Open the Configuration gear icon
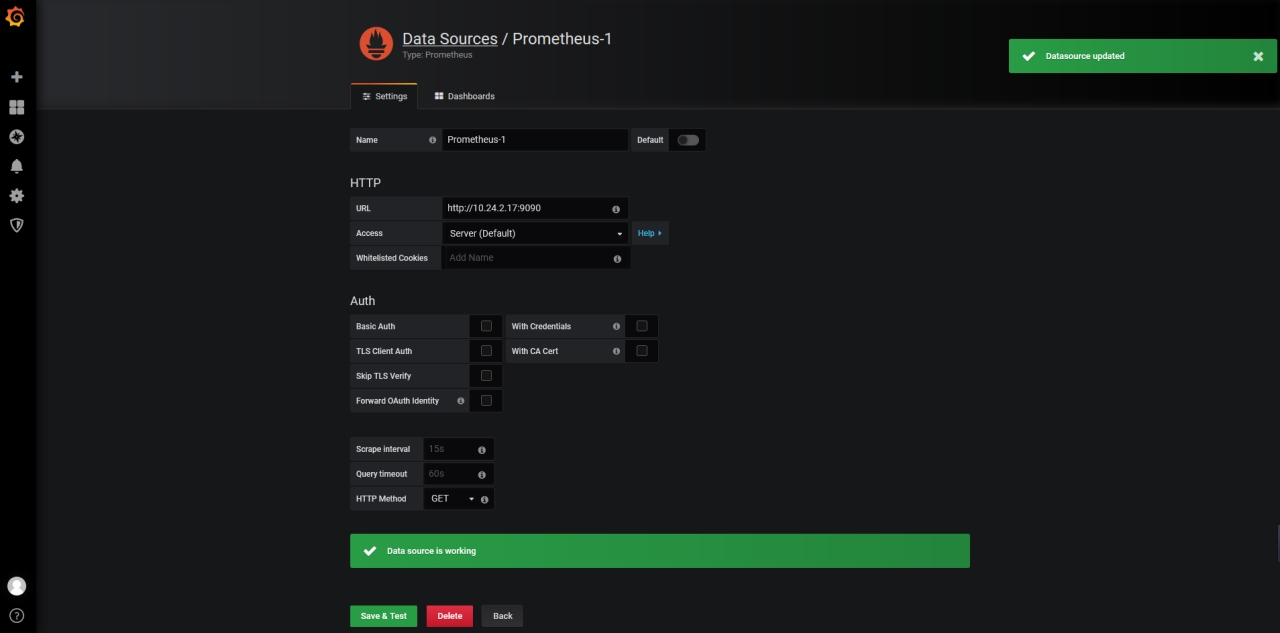This screenshot has height=633, width=1280. pyautogui.click(x=16, y=196)
